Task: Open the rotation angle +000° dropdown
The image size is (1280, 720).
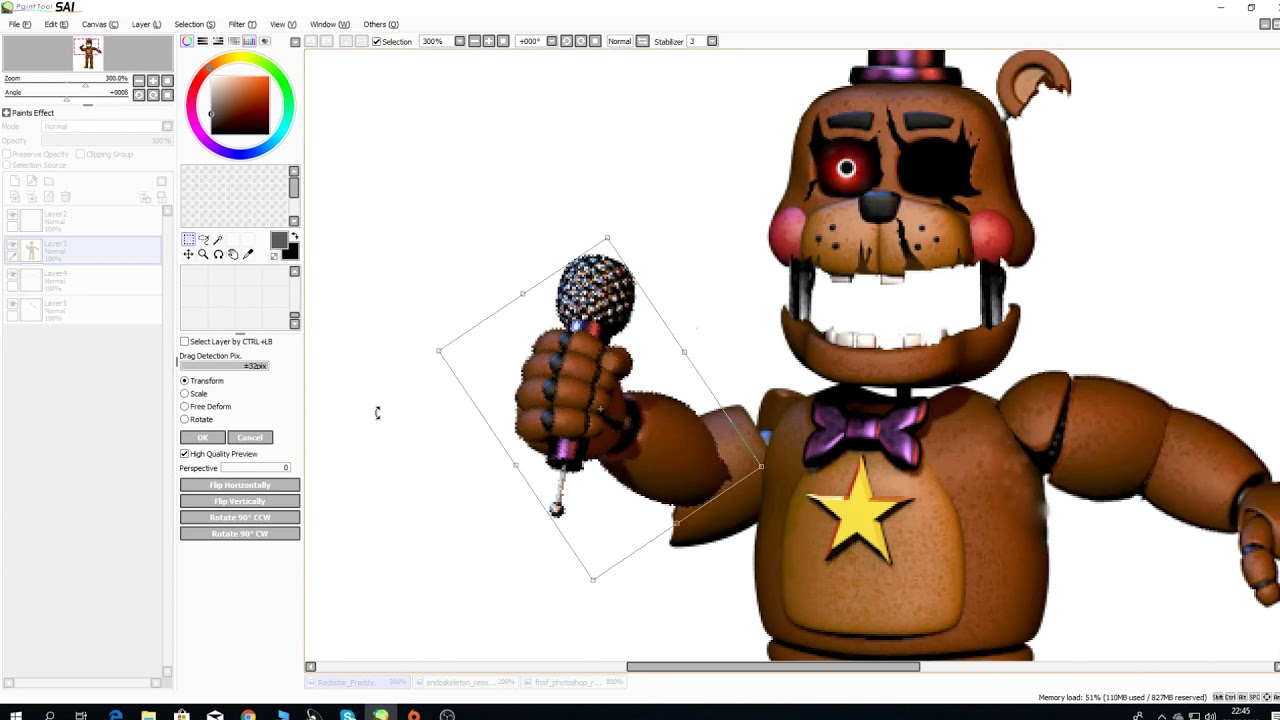Action: 552,41
